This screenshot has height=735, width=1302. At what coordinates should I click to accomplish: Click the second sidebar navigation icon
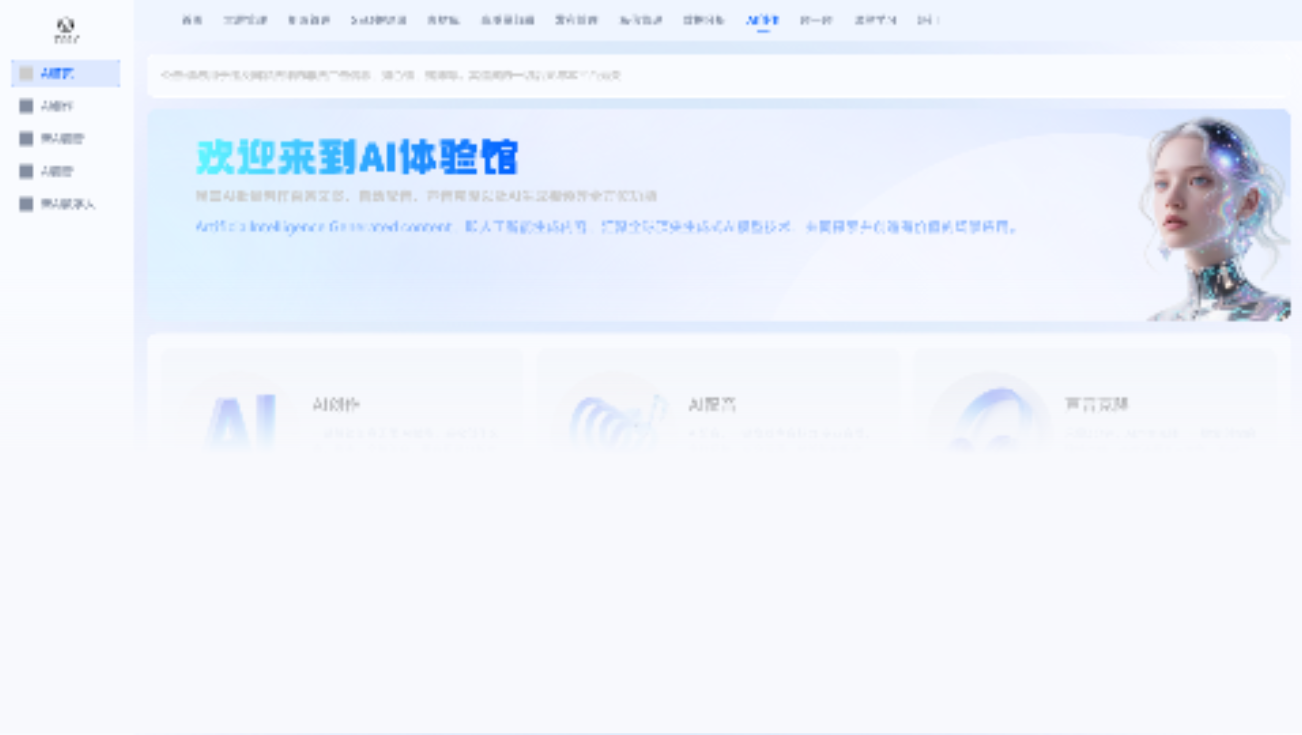point(25,105)
